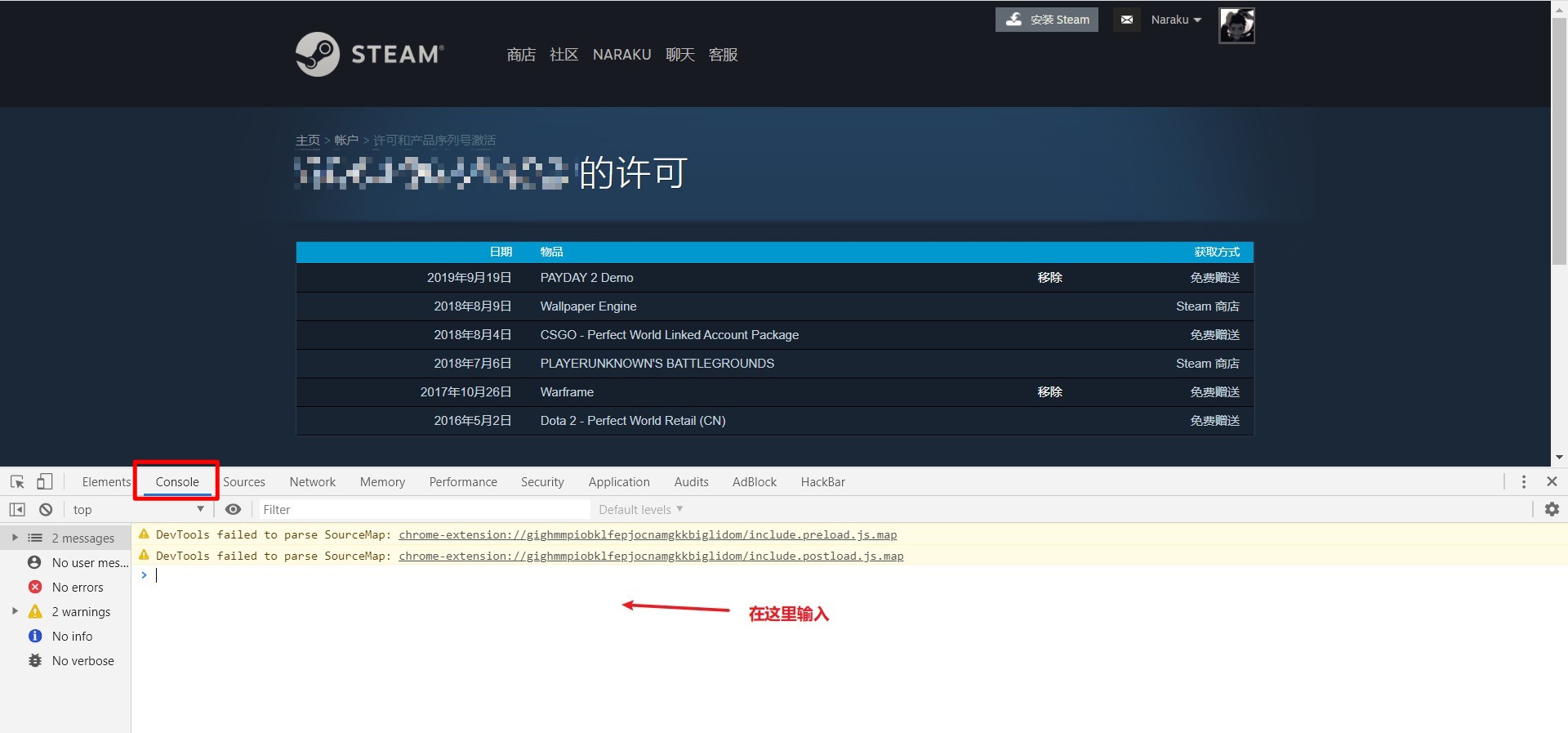This screenshot has height=733, width=1568.
Task: Switch to the Application tab
Action: 619,482
